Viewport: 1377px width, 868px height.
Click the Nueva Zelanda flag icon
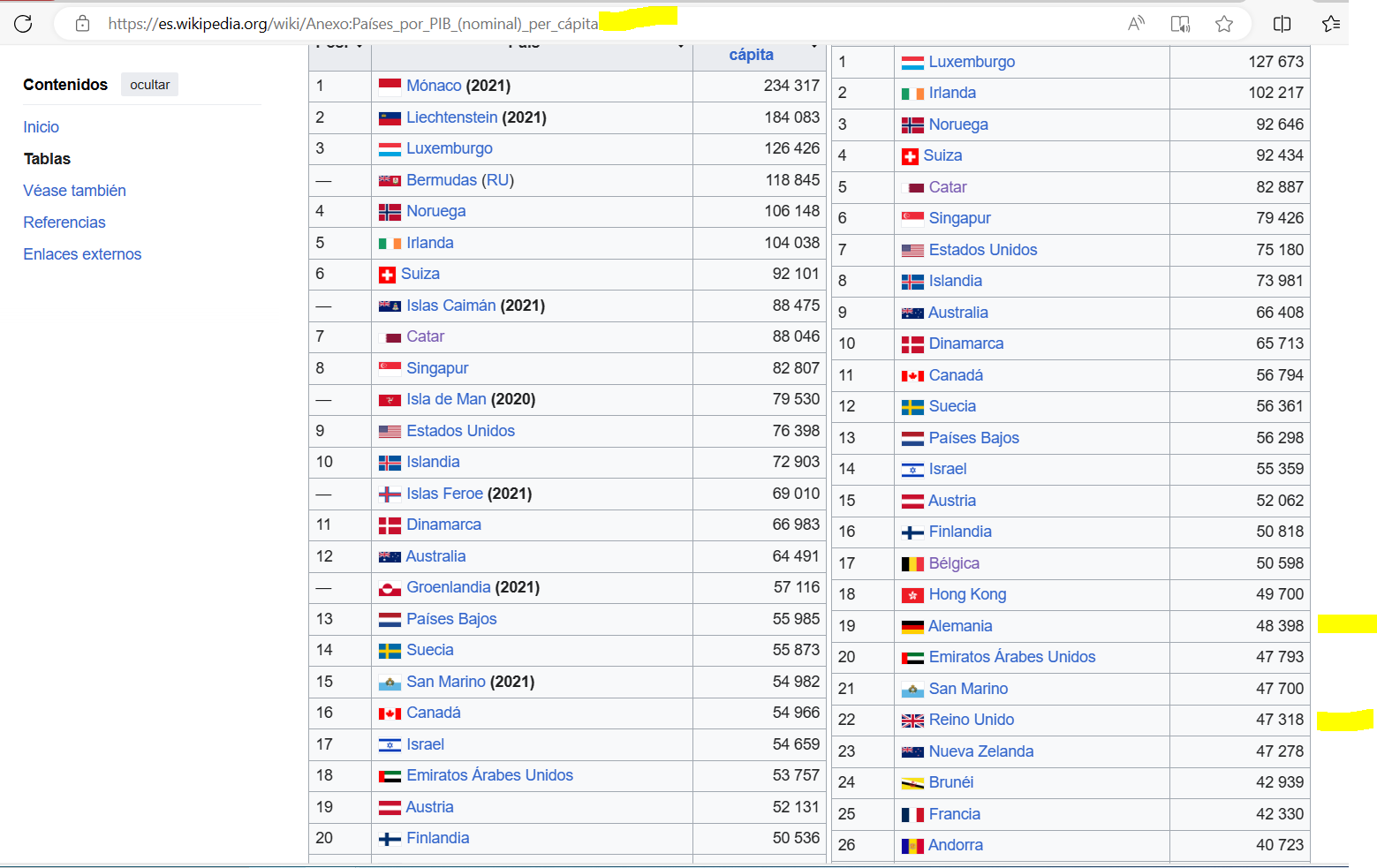[x=912, y=752]
